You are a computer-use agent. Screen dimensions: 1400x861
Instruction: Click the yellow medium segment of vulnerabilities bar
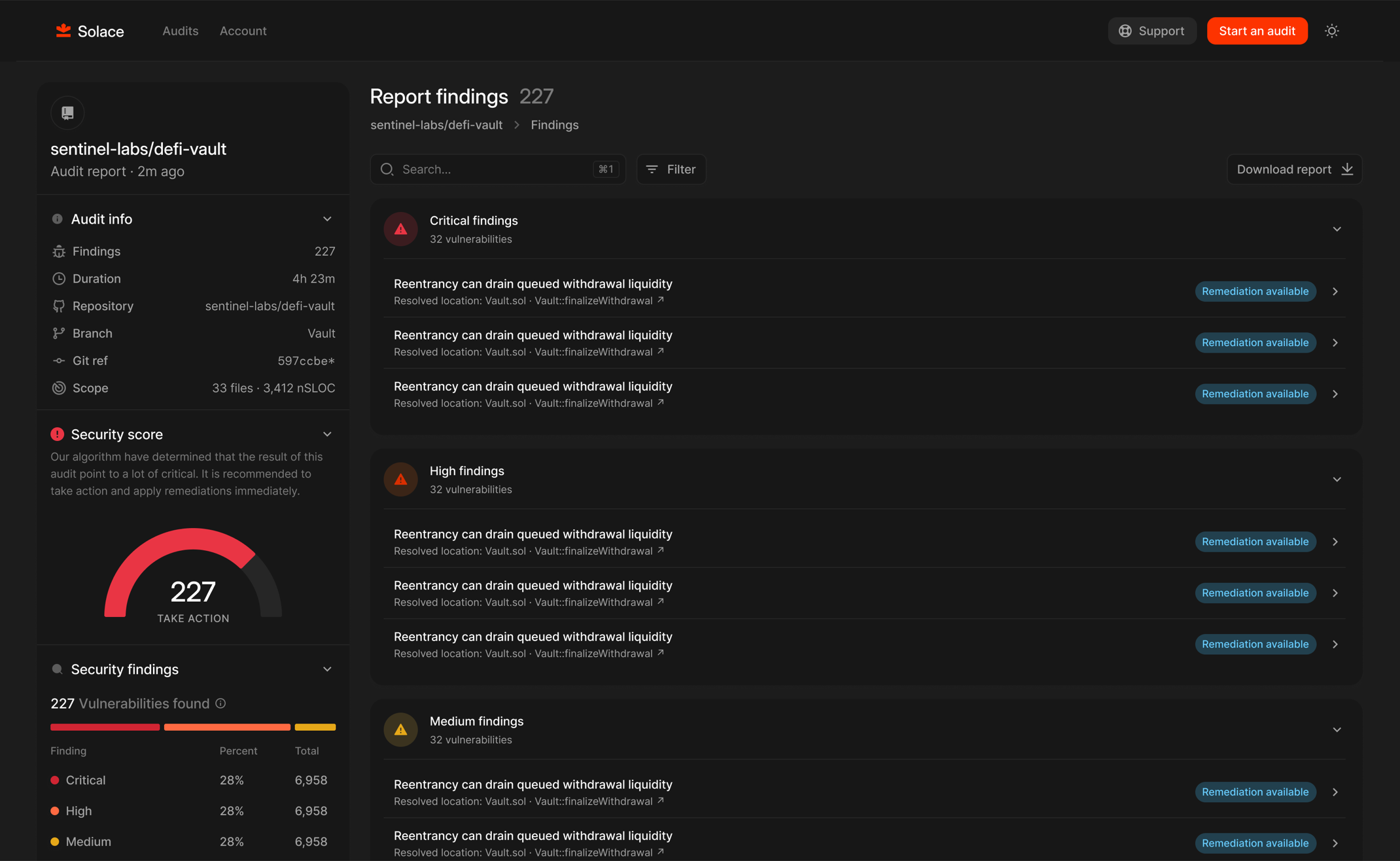(x=315, y=727)
